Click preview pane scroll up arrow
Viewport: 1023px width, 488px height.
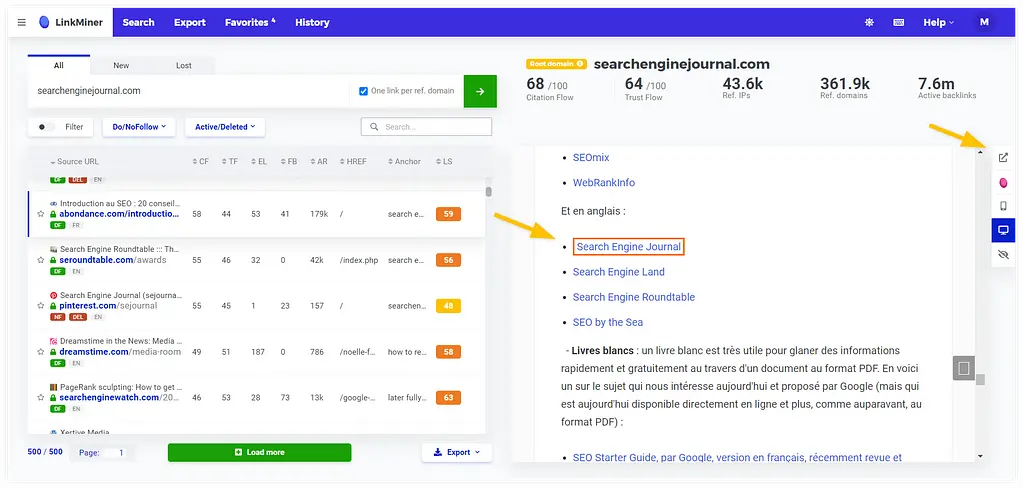[x=980, y=153]
